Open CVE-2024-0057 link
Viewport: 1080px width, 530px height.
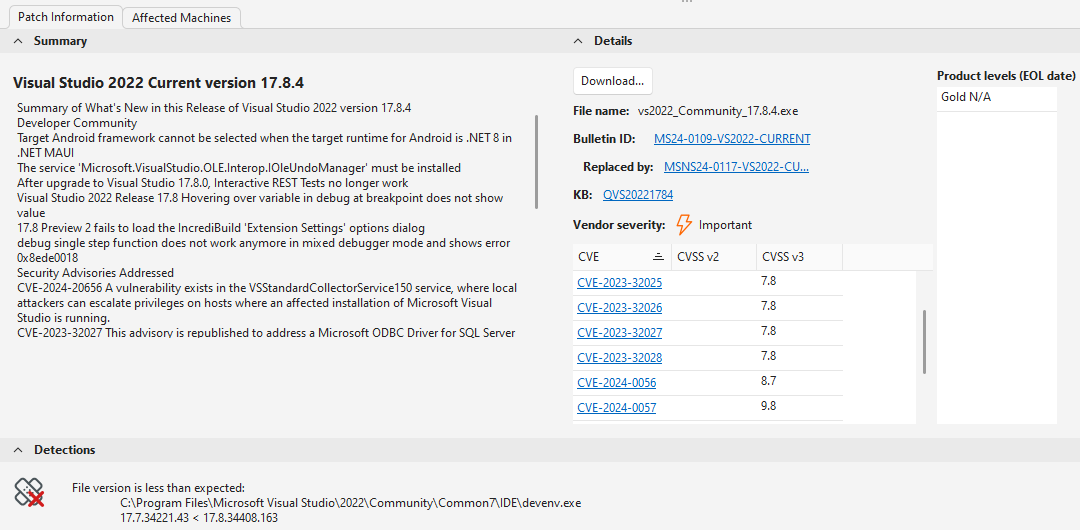coord(616,408)
